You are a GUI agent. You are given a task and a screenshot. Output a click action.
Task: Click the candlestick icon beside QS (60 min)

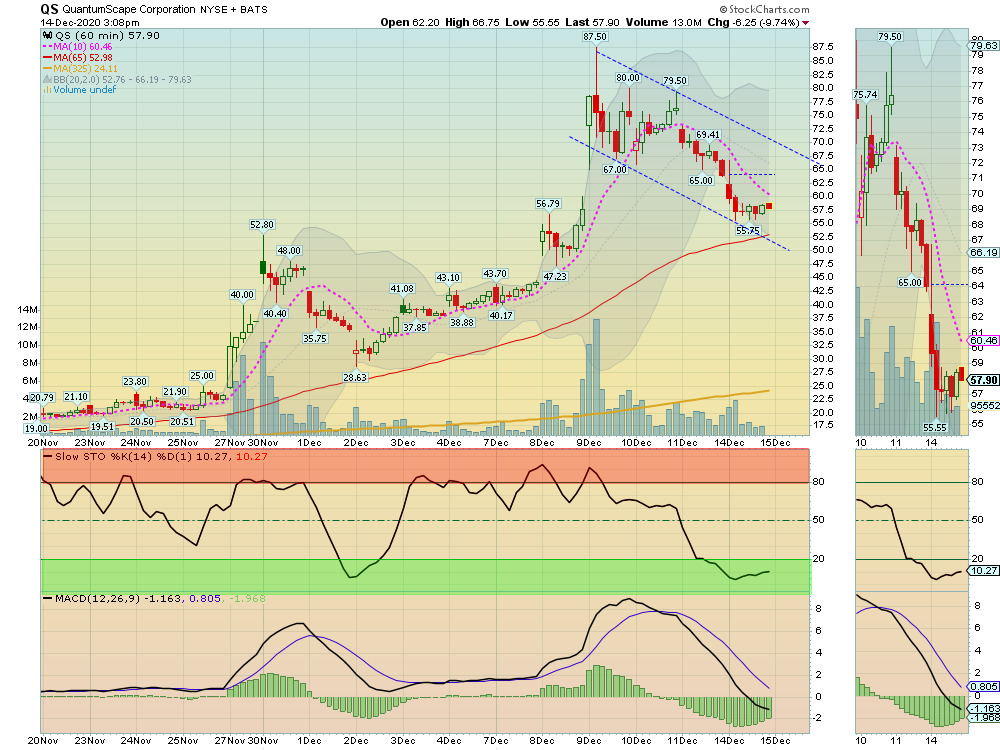[x=47, y=36]
